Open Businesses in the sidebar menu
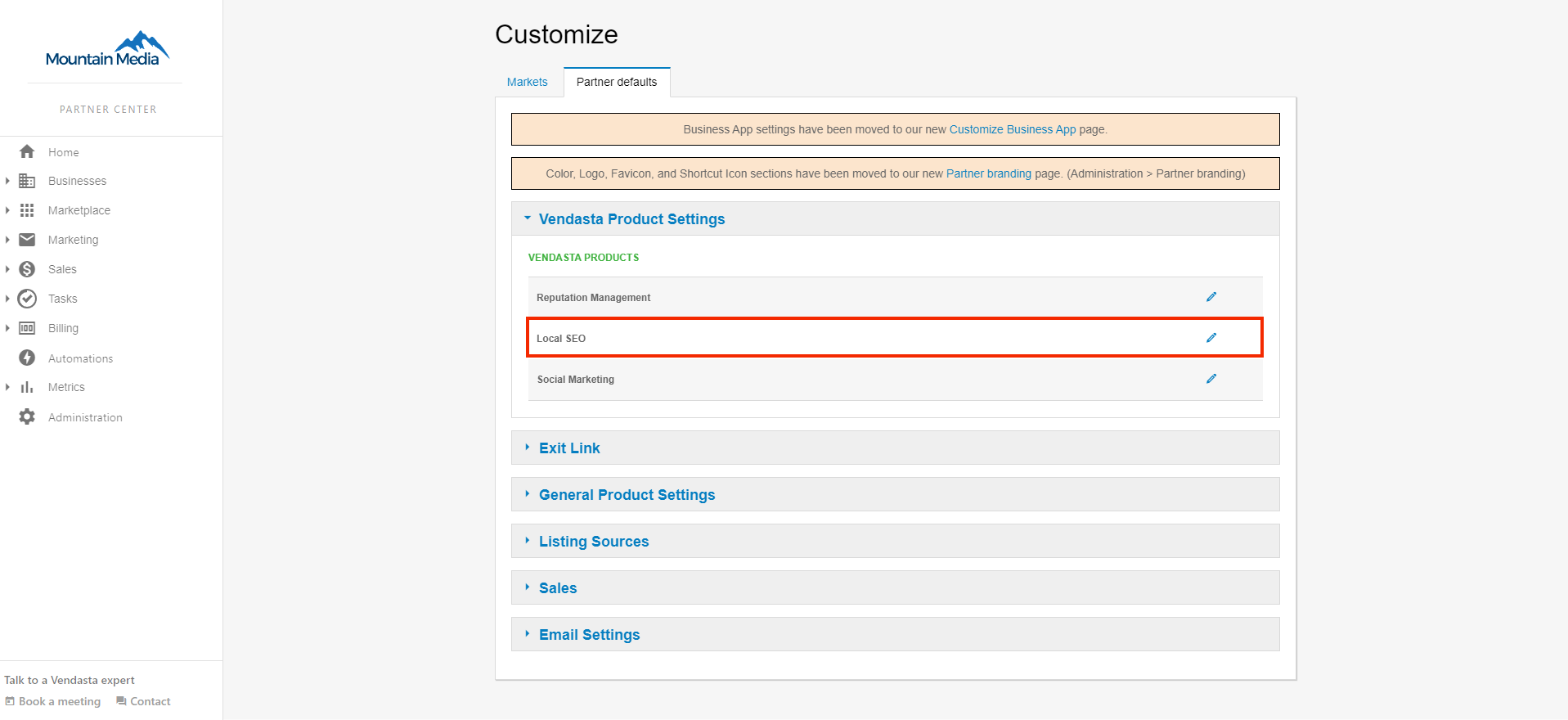The height and width of the screenshot is (720, 1568). point(78,181)
